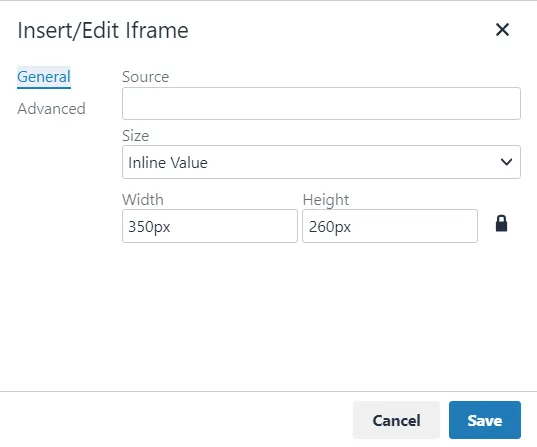Save the iframe settings
Viewport: 537px width, 447px height.
pyautogui.click(x=485, y=420)
